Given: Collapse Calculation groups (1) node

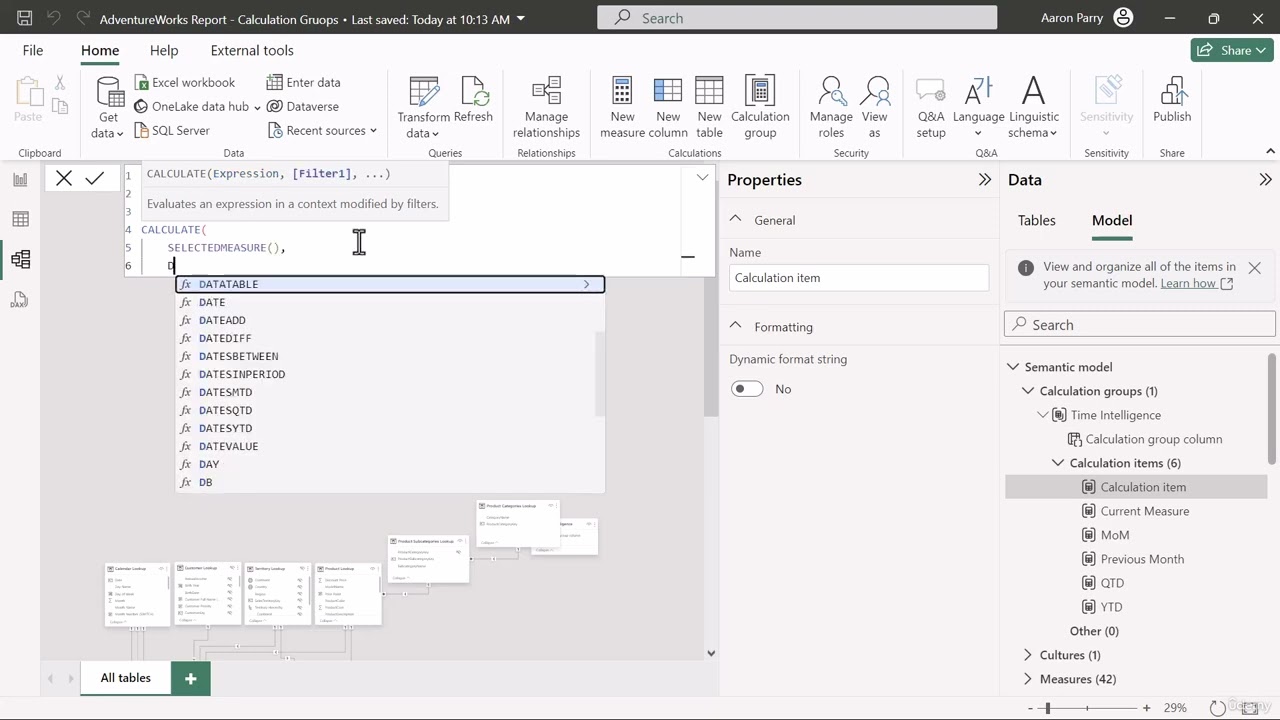Looking at the screenshot, I should pos(1028,391).
